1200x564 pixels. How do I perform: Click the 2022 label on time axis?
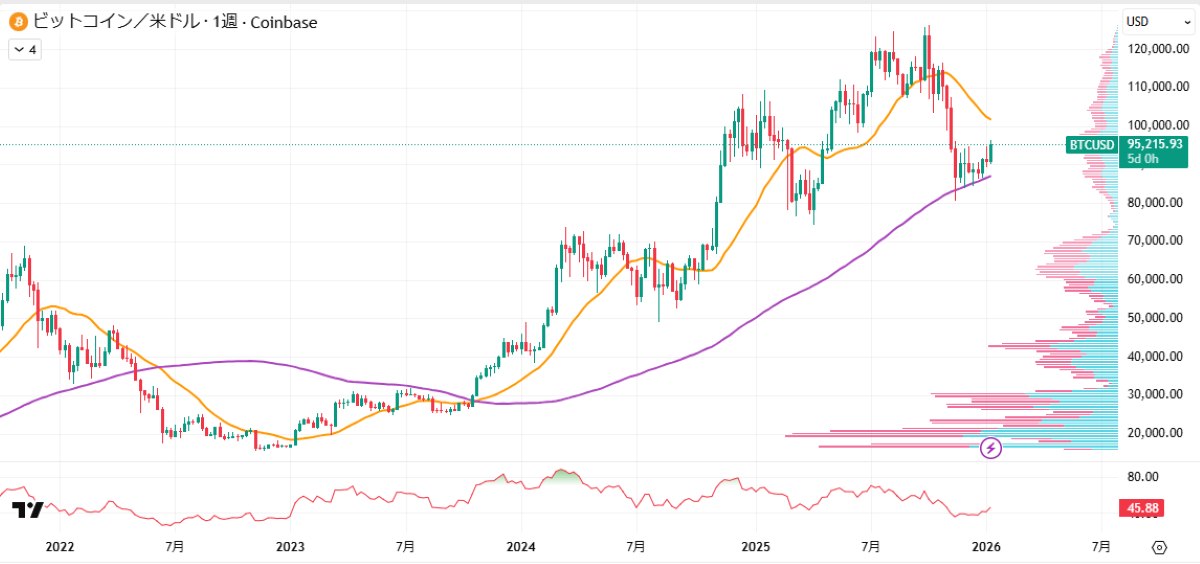(x=60, y=547)
